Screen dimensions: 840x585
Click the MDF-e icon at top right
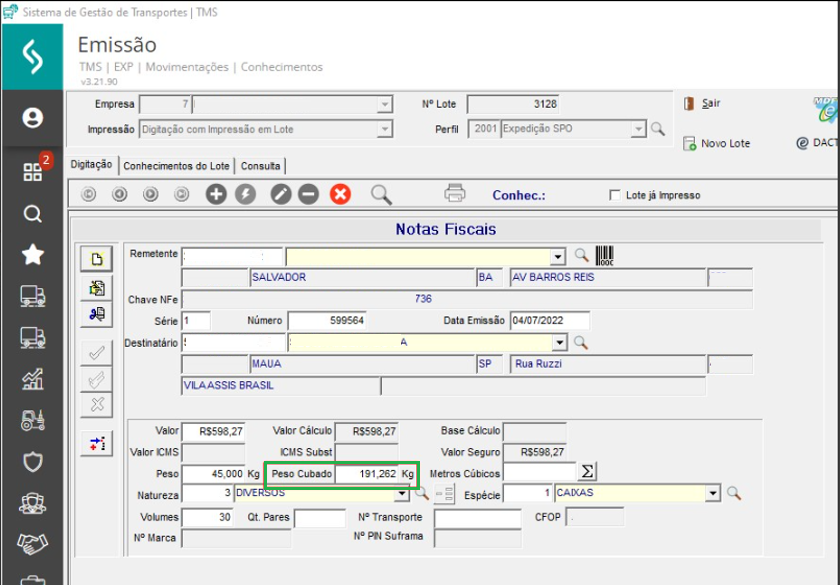(x=827, y=109)
